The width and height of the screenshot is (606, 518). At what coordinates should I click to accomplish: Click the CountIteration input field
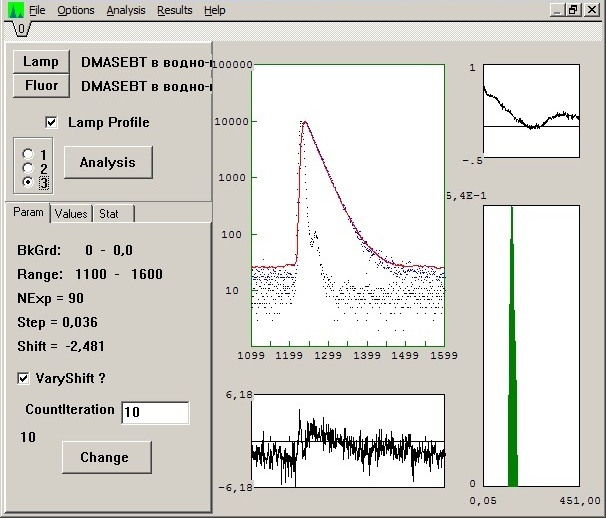155,412
